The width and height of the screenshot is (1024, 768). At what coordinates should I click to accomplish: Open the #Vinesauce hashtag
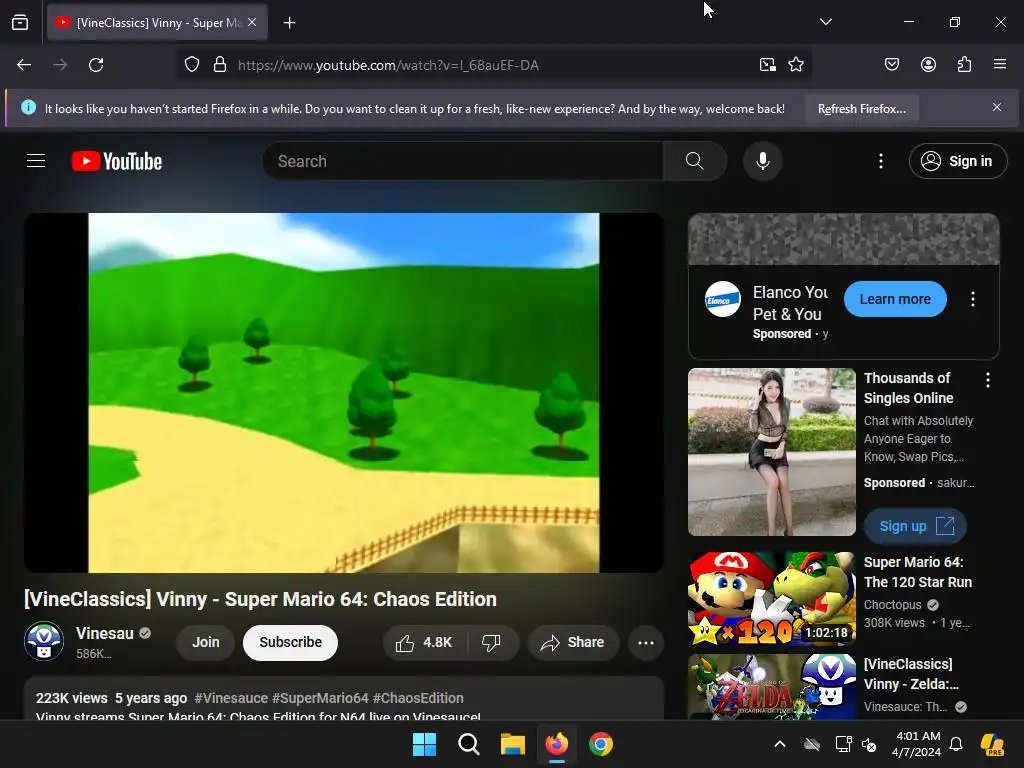coord(231,697)
